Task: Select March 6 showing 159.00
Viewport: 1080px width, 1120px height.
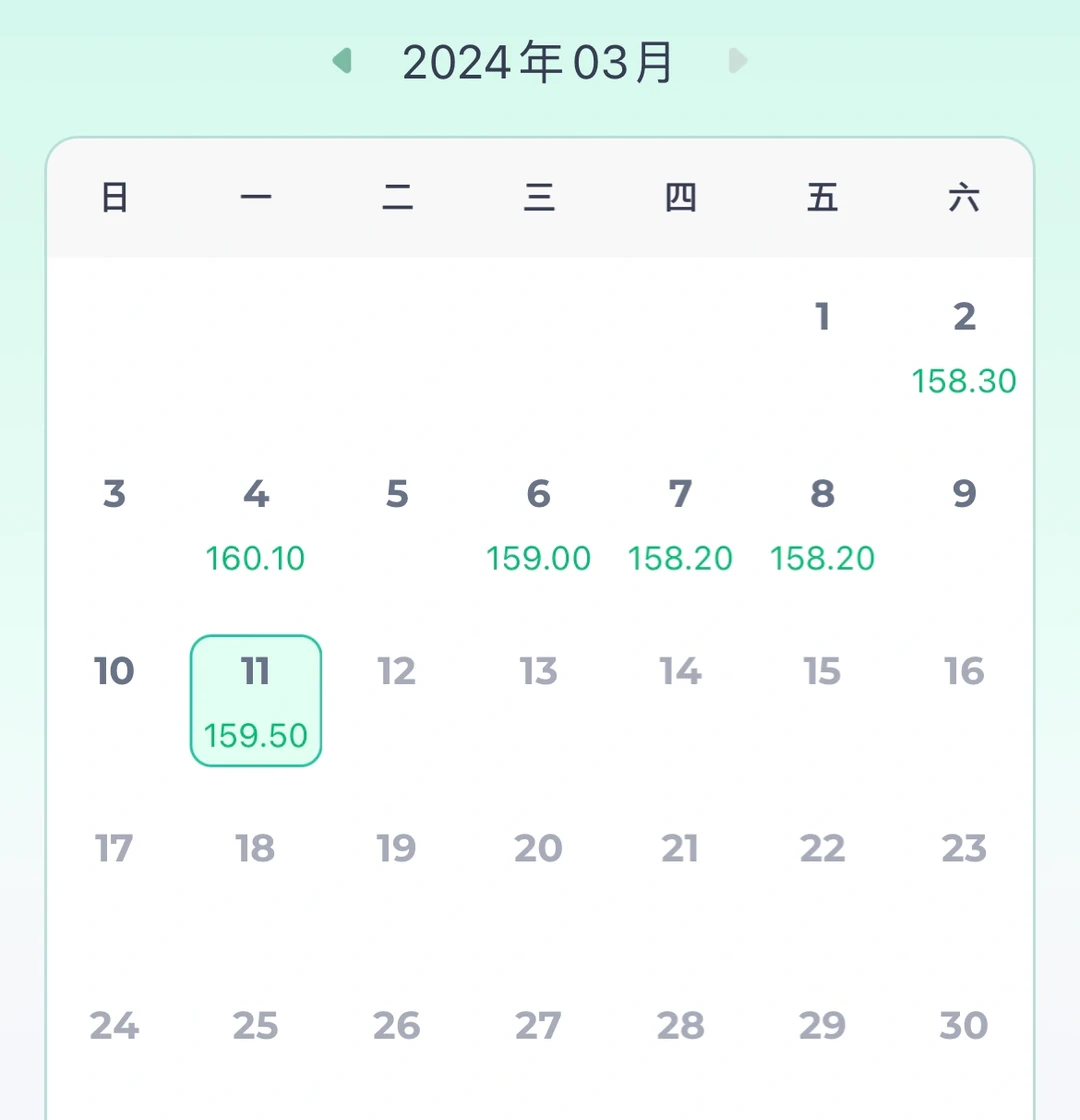Action: coord(539,525)
